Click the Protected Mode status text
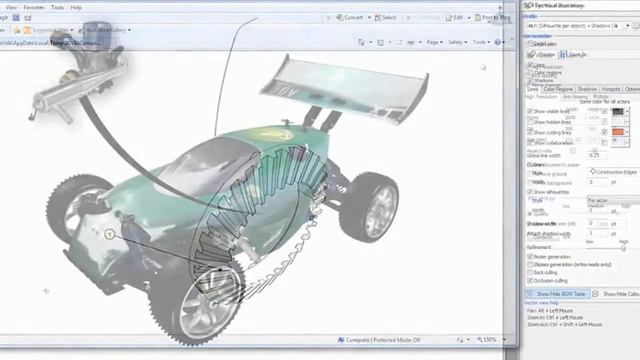Image resolution: width=640 pixels, height=360 pixels. click(397, 340)
